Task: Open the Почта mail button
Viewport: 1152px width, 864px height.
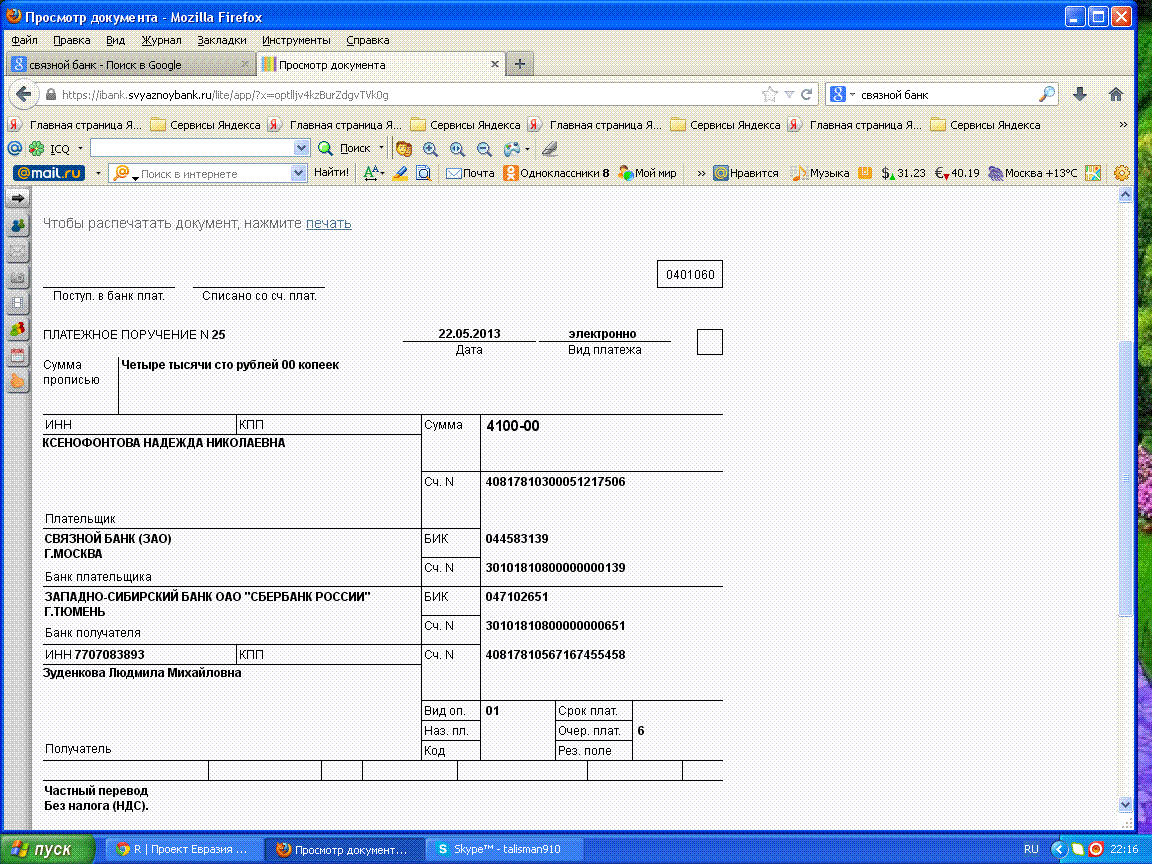Action: pos(470,173)
